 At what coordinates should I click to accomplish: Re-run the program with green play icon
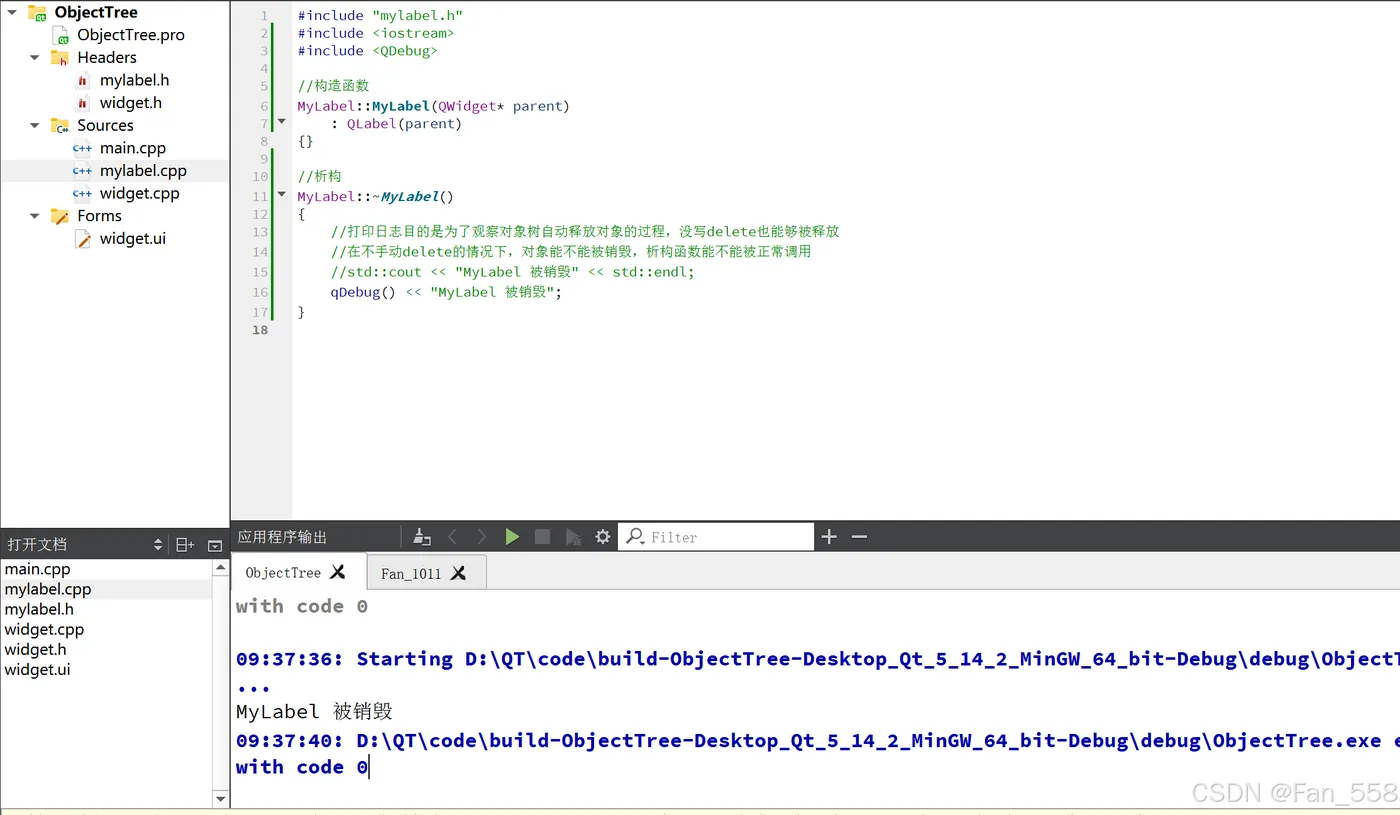(x=512, y=537)
